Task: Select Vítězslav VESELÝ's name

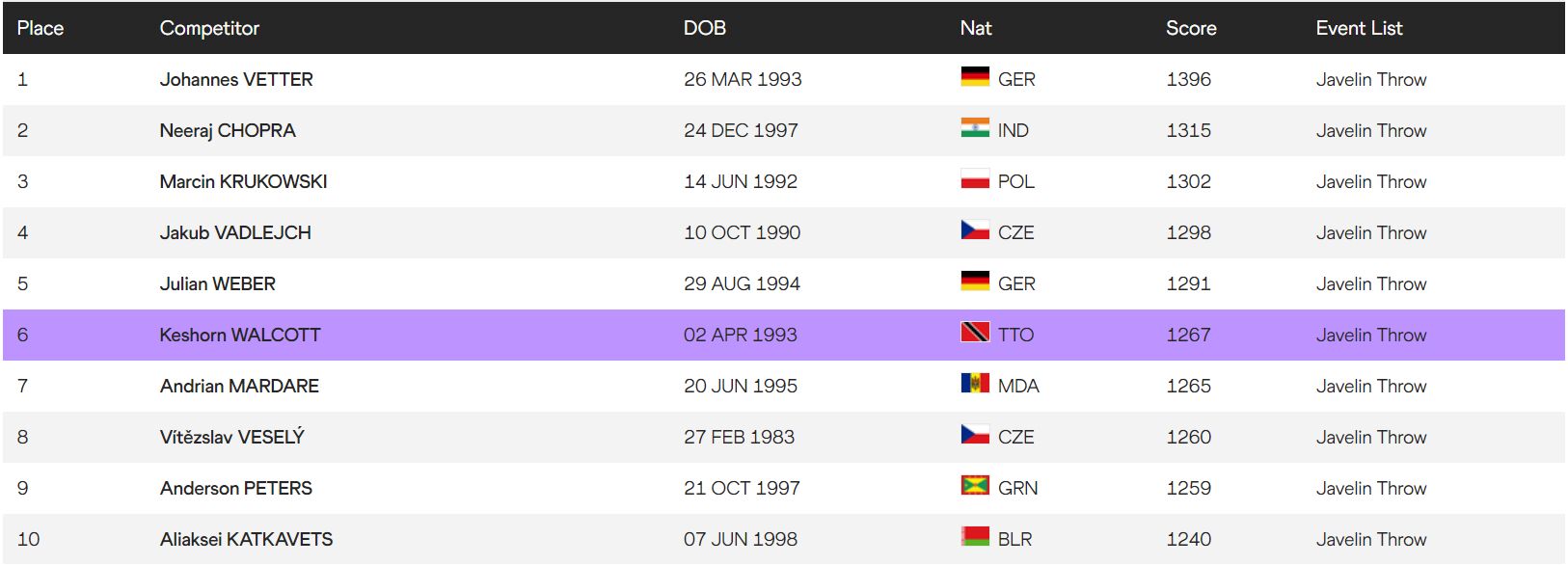Action: (x=232, y=437)
